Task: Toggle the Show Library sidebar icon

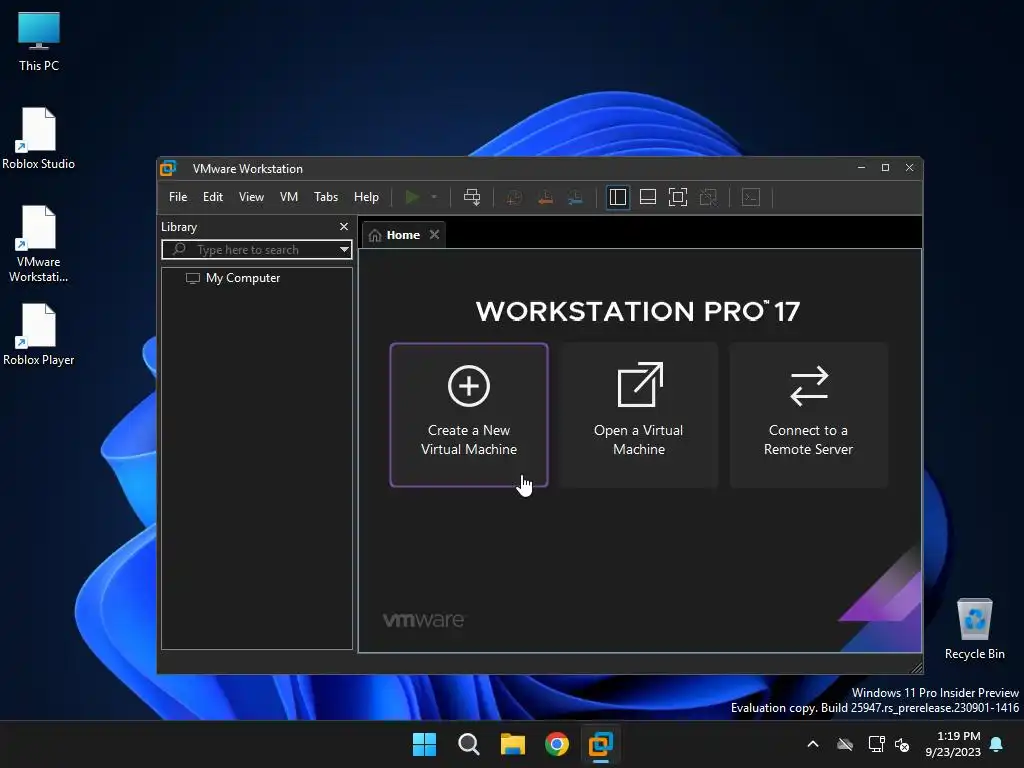Action: [x=617, y=197]
